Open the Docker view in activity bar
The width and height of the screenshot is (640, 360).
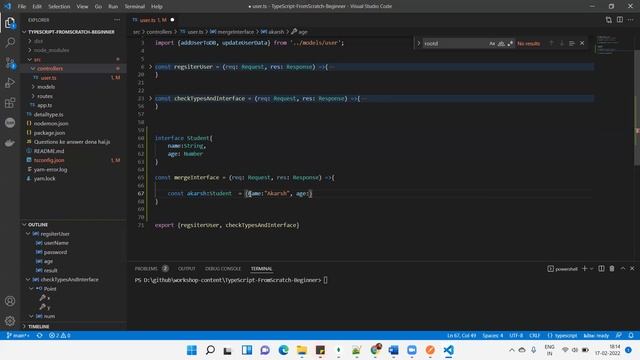click(x=10, y=142)
